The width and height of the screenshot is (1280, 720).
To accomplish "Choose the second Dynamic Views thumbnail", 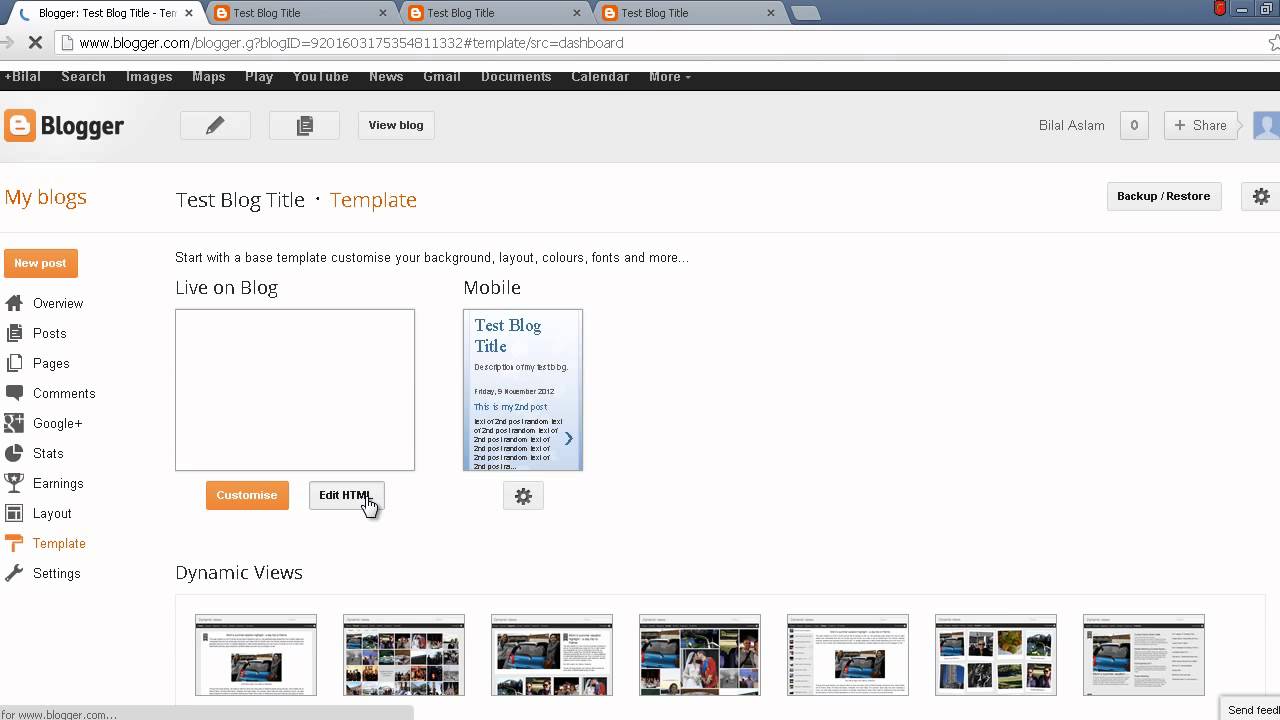I will click(x=404, y=655).
